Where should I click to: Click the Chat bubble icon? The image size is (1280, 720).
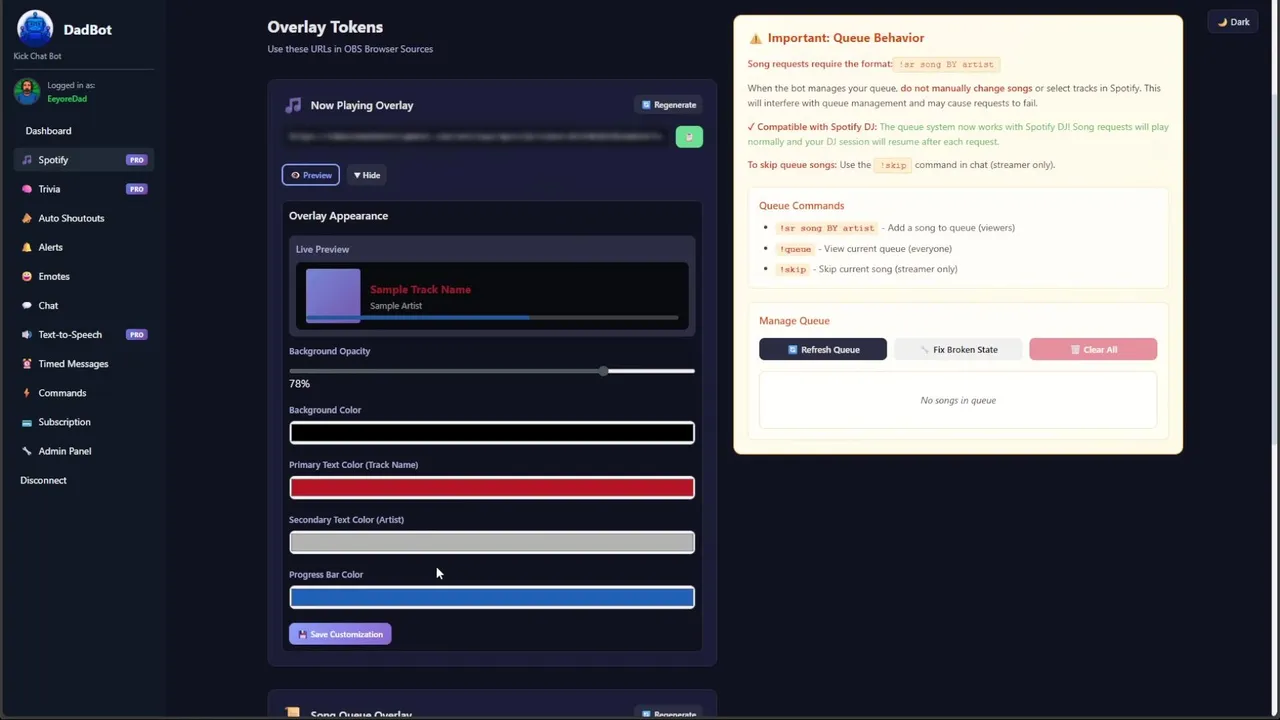pyautogui.click(x=27, y=305)
